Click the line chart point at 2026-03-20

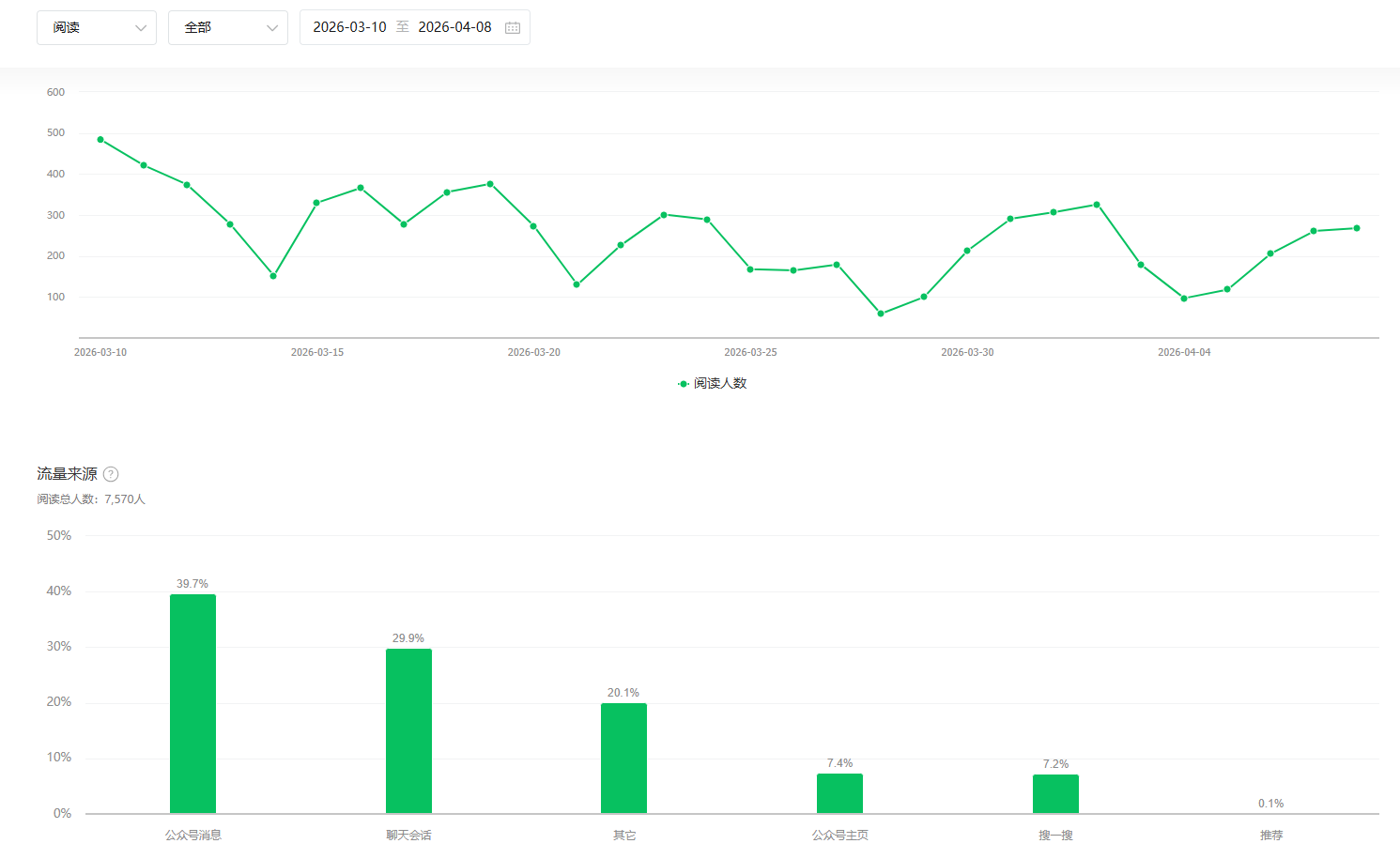point(533,226)
